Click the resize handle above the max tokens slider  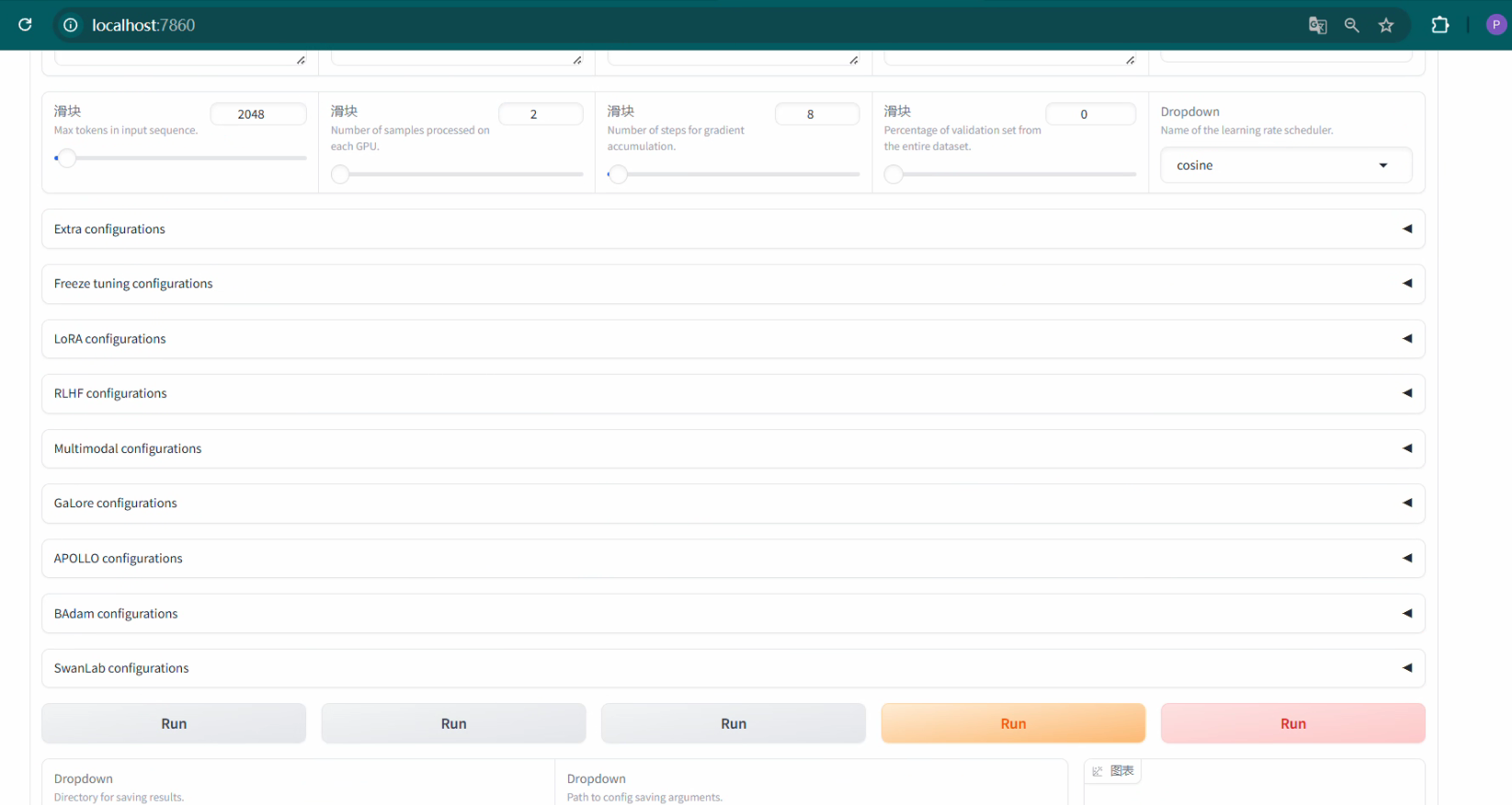tap(301, 60)
